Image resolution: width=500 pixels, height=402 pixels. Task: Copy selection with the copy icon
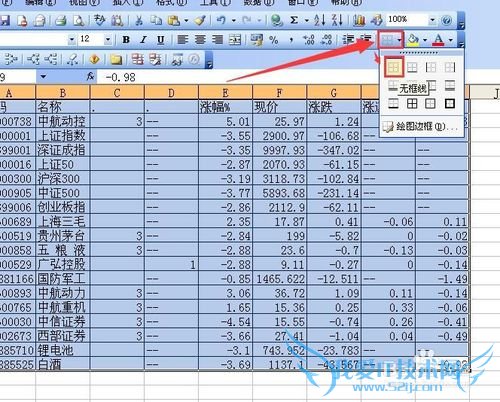[156, 21]
